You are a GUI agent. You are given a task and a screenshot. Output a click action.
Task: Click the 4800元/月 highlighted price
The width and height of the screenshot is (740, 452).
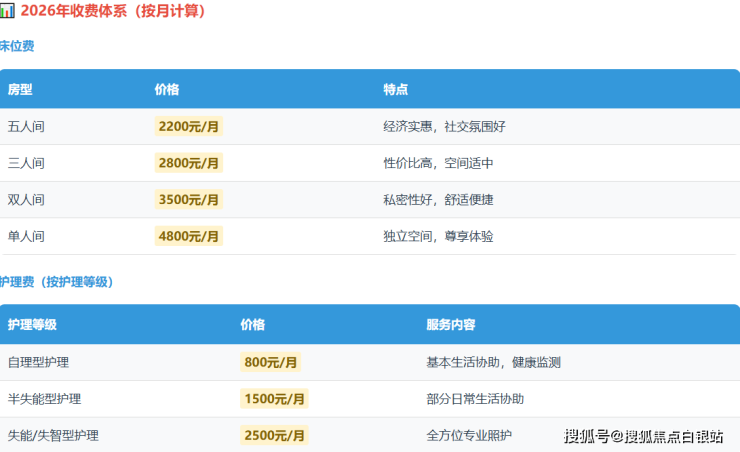coord(189,236)
